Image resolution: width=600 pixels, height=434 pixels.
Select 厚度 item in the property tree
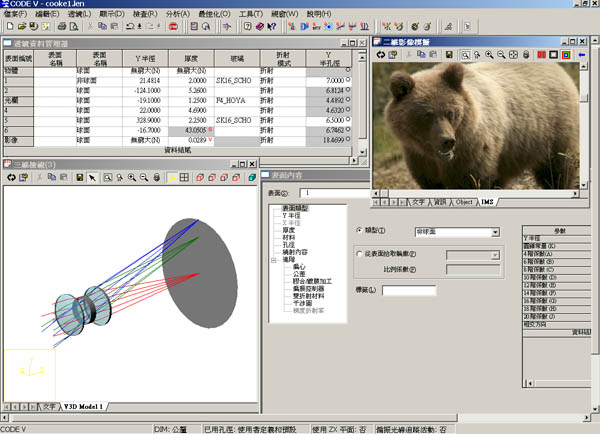[x=289, y=229]
